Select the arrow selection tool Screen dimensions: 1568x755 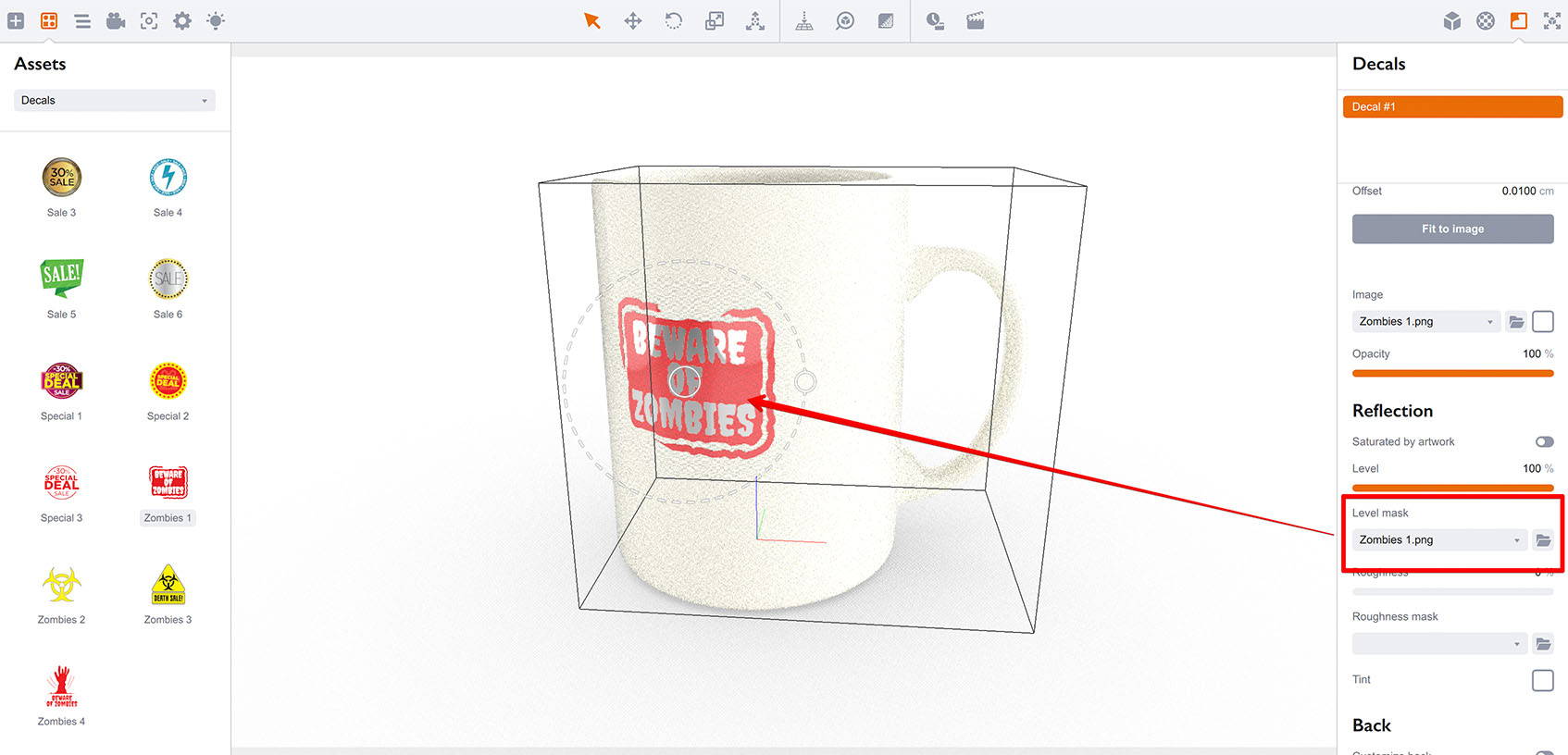coord(592,20)
